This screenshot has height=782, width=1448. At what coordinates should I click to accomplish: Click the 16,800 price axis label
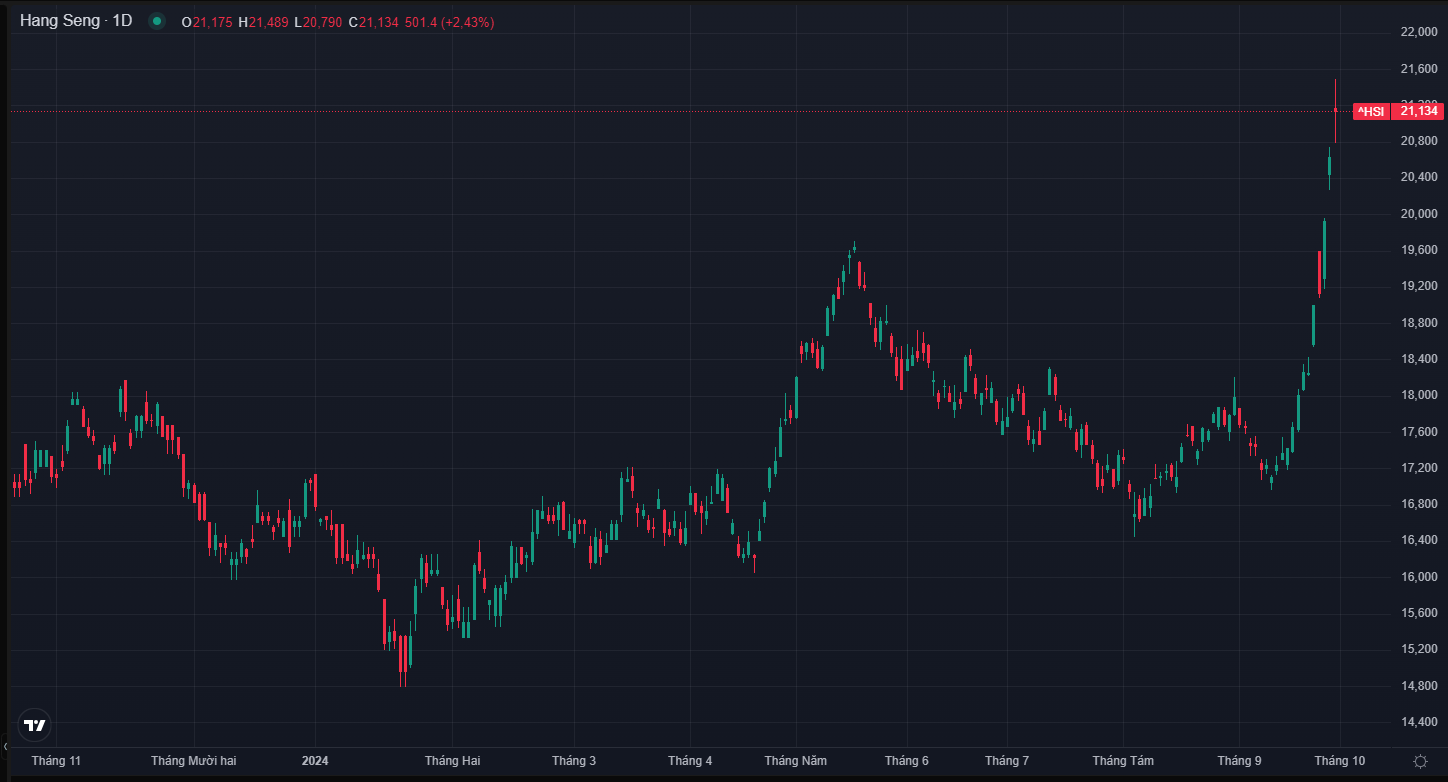(x=1419, y=504)
